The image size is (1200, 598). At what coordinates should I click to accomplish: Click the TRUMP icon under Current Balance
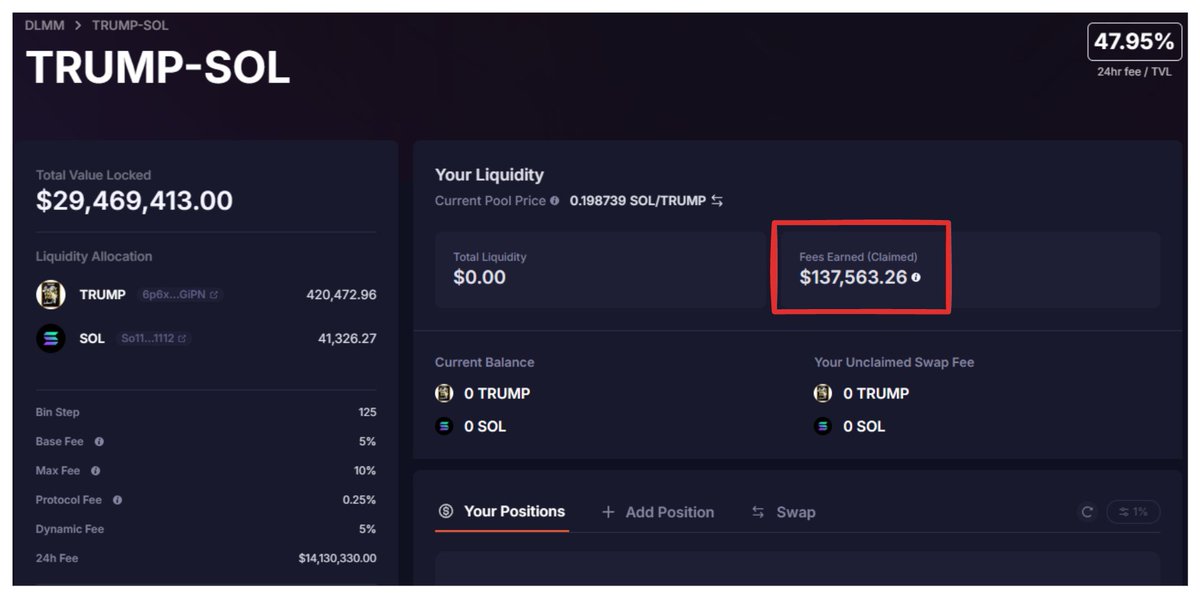point(444,393)
